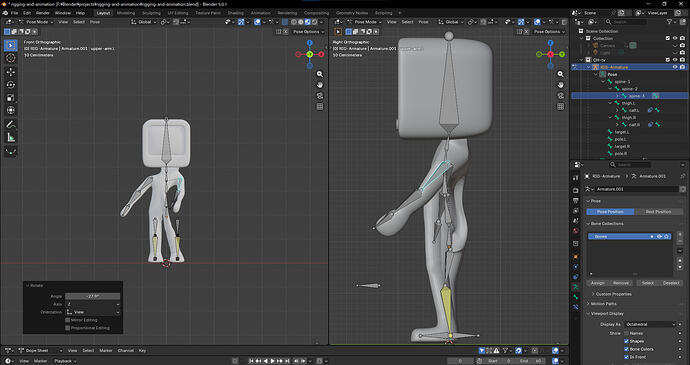Toggle camera view icon in left viewport
This screenshot has height=365, width=690.
click(320, 96)
